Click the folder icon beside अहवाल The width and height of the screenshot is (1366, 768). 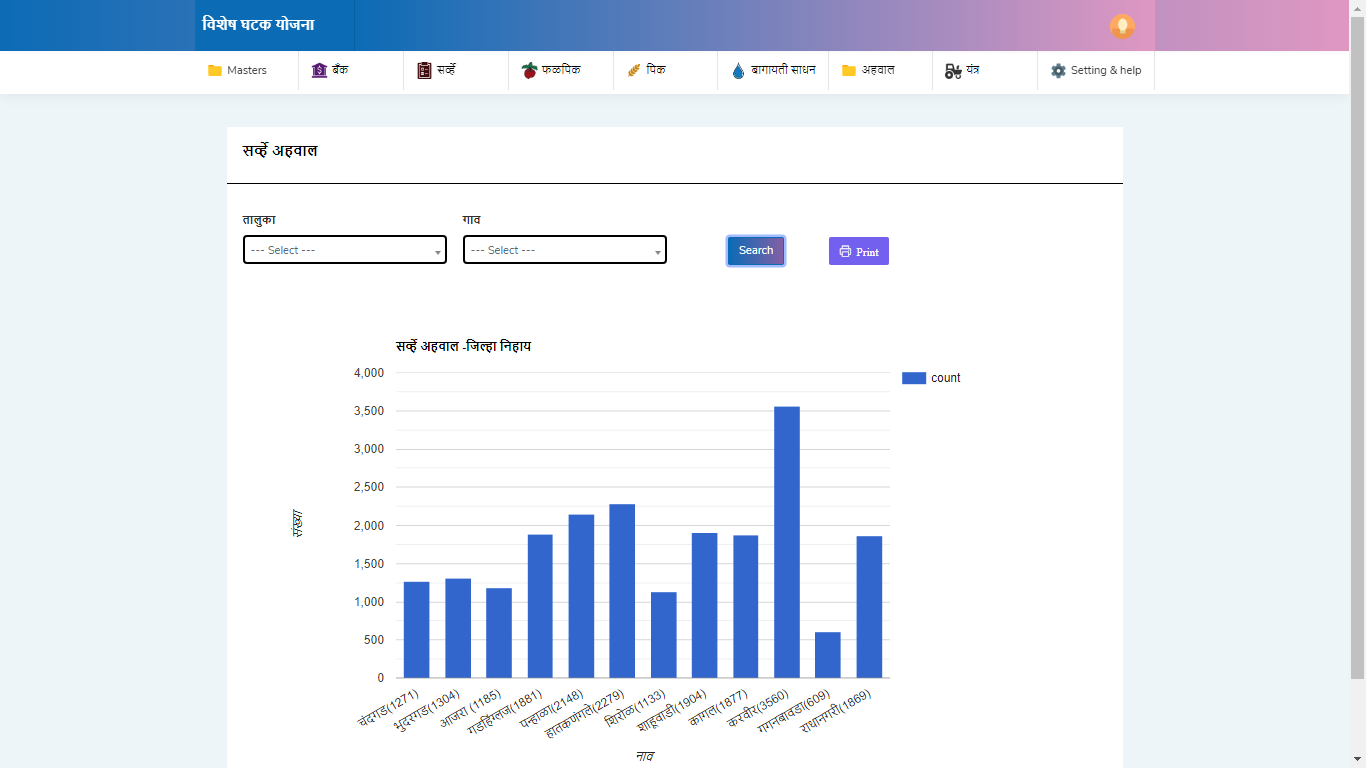(849, 70)
